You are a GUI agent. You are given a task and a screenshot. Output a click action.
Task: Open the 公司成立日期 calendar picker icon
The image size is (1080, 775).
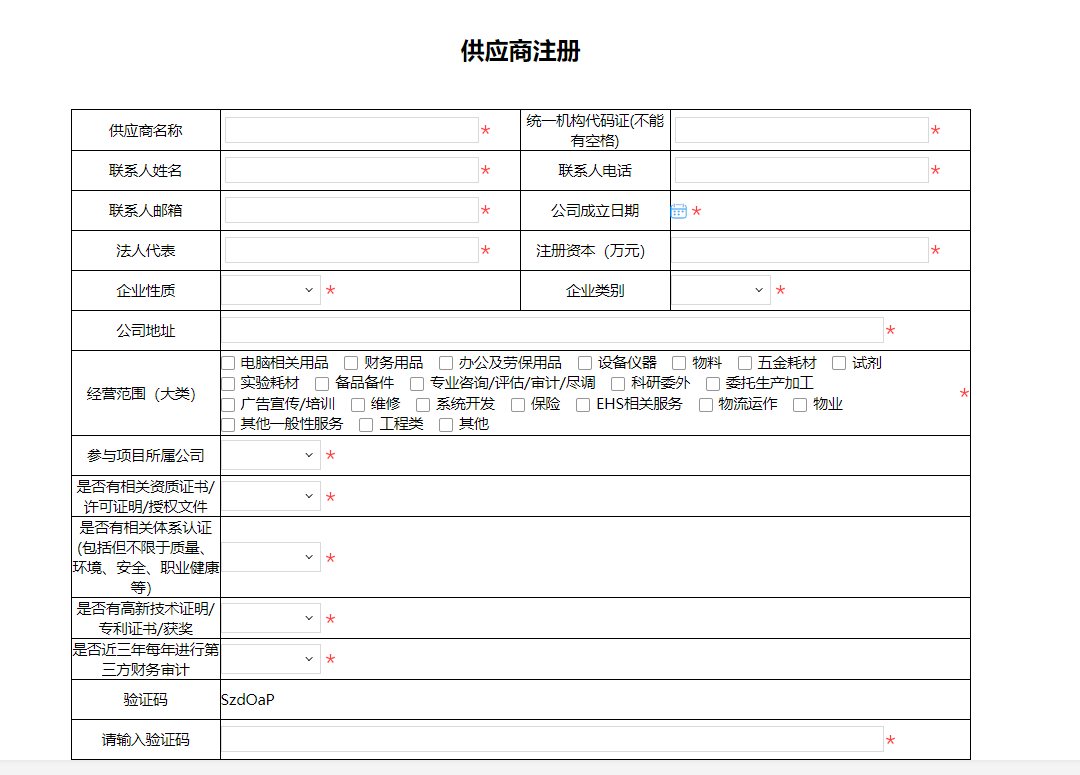pyautogui.click(x=679, y=211)
